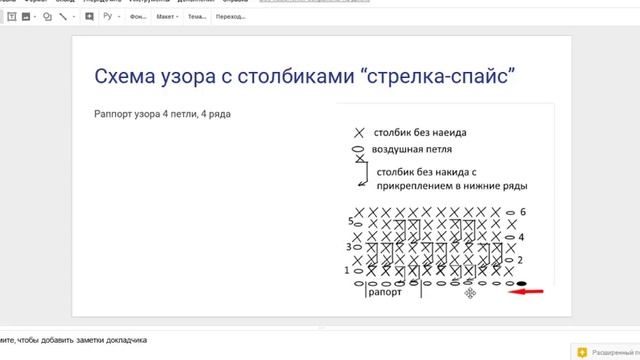640x360 pixels.
Task: Click the Переход... transition button
Action: pos(231,17)
